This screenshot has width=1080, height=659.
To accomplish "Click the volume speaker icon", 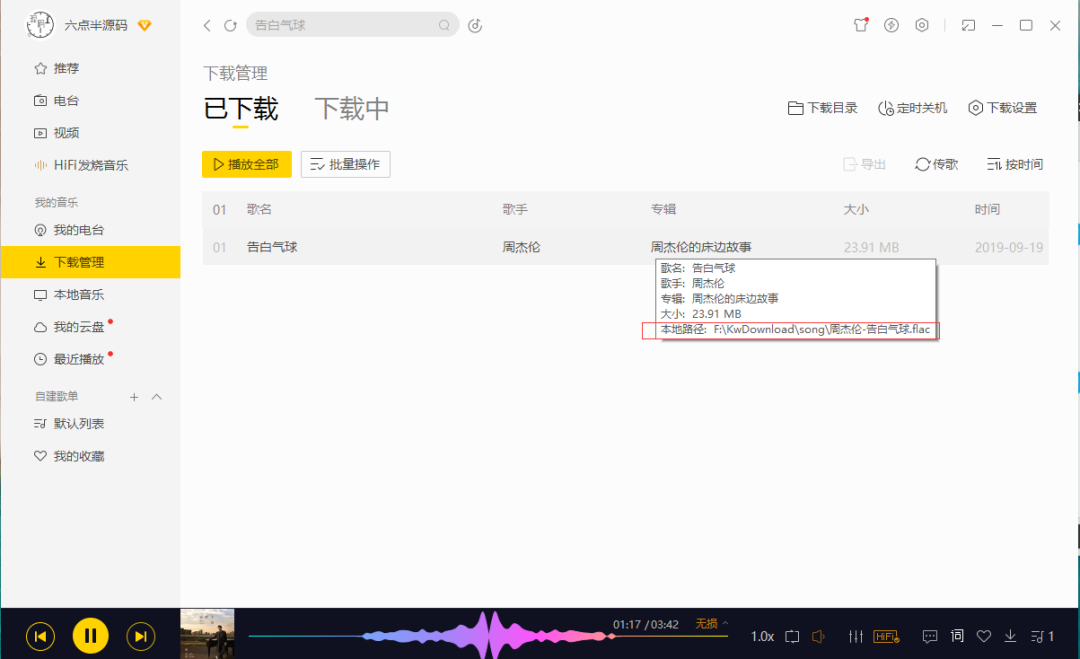I will coord(818,636).
